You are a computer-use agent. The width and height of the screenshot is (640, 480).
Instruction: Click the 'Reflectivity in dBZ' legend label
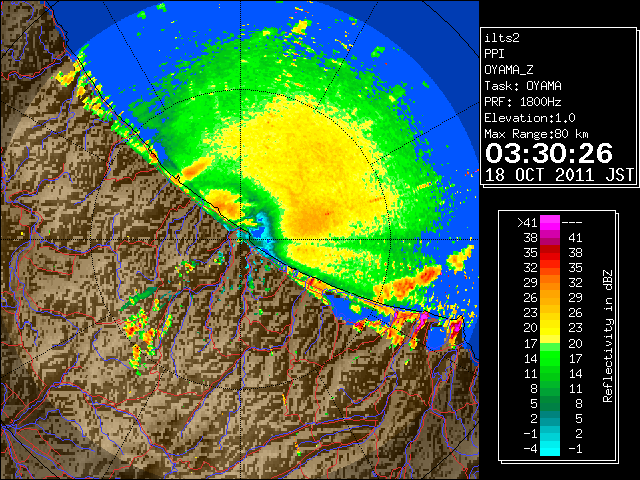(x=608, y=336)
